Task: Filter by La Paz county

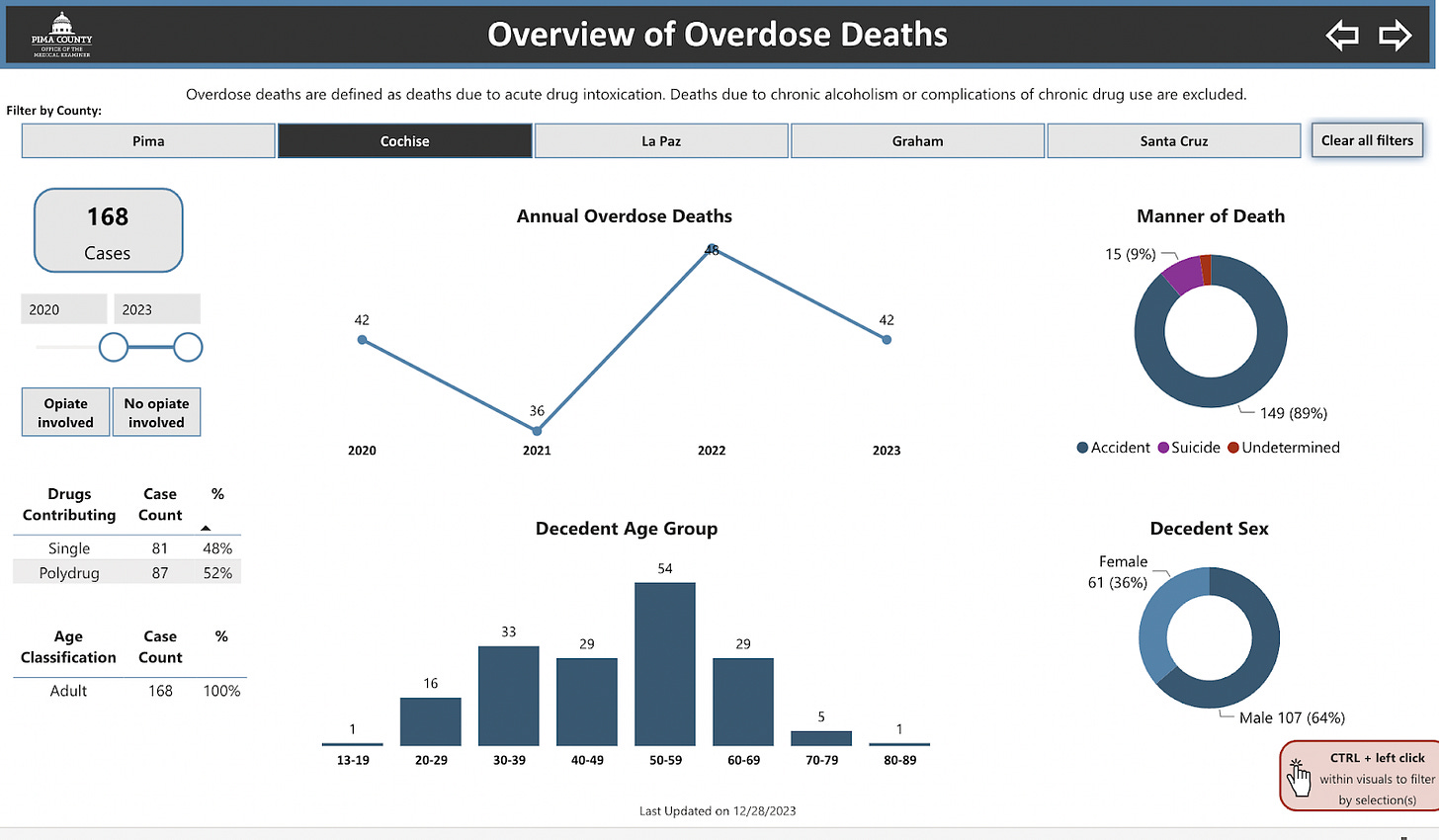Action: point(661,141)
